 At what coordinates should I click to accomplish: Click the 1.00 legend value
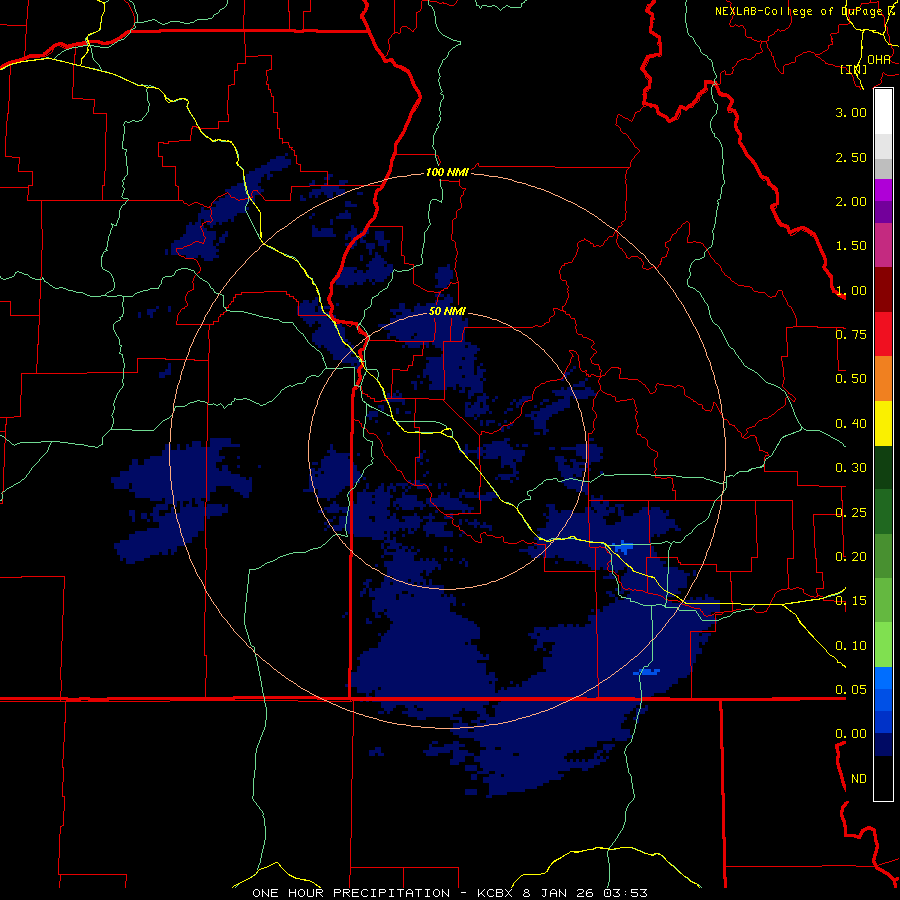(851, 290)
